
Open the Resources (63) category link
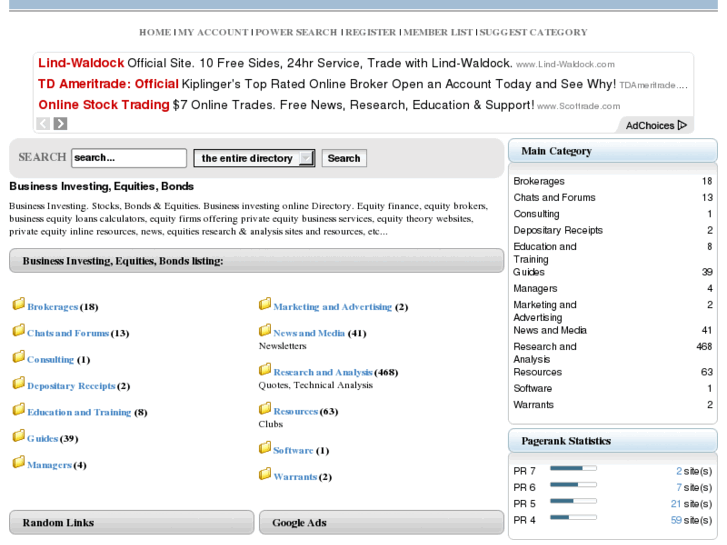295,412
